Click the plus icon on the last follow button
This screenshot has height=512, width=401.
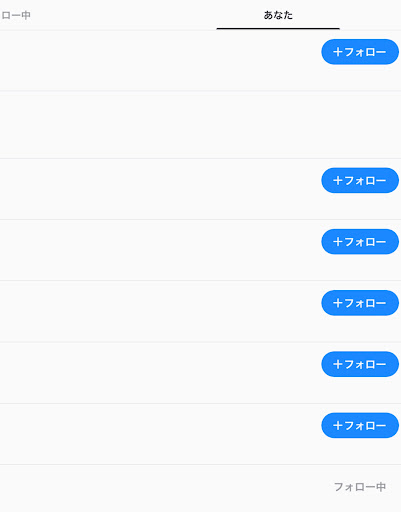[x=338, y=425]
